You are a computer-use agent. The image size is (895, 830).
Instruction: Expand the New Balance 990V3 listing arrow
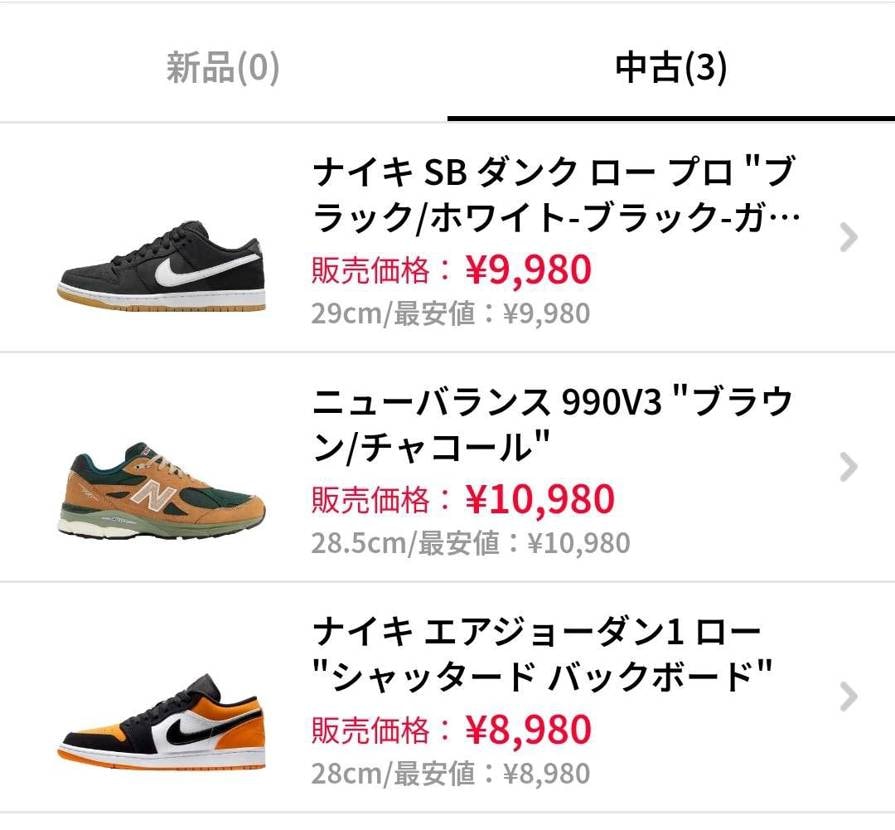(848, 465)
